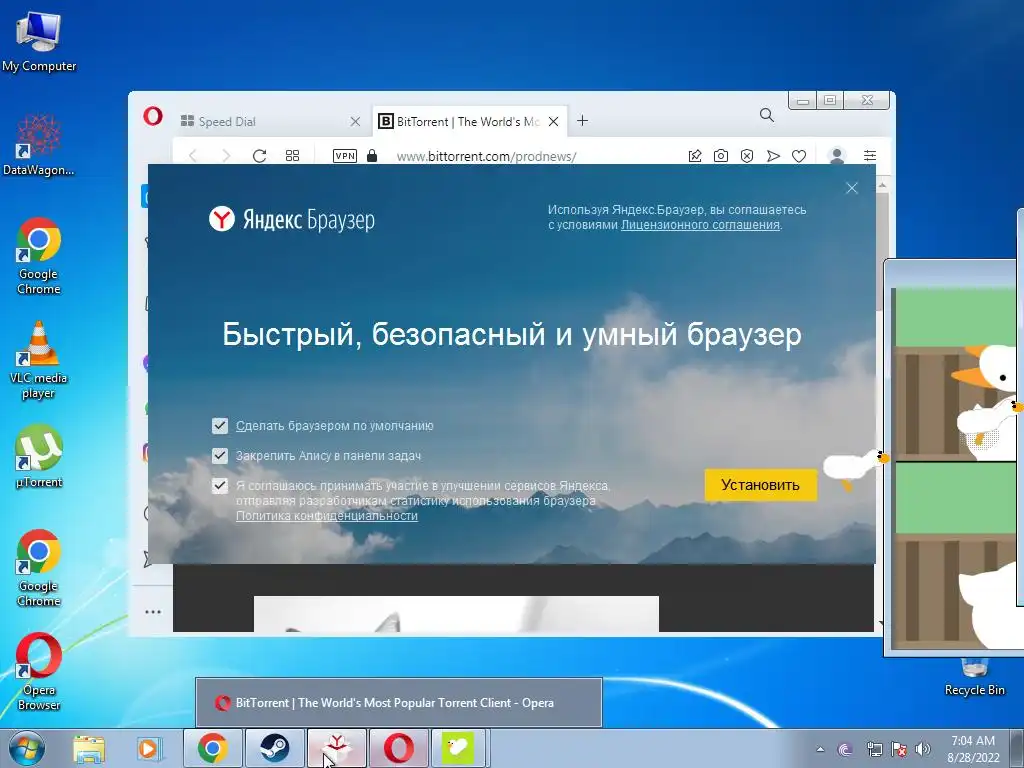Viewport: 1024px width, 768px height.
Task: Select the DataWagon desktop shortcut
Action: tap(39, 144)
